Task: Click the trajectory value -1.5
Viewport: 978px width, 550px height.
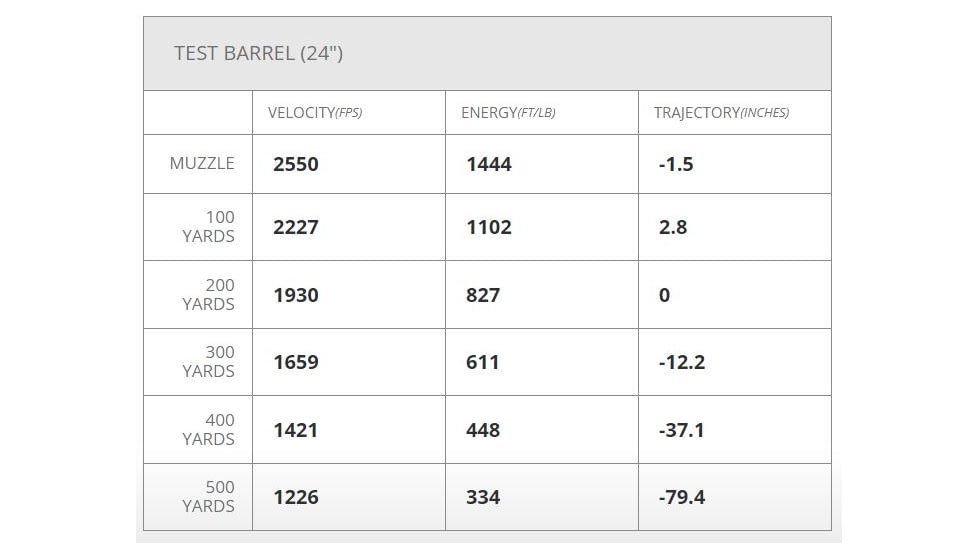Action: point(676,164)
